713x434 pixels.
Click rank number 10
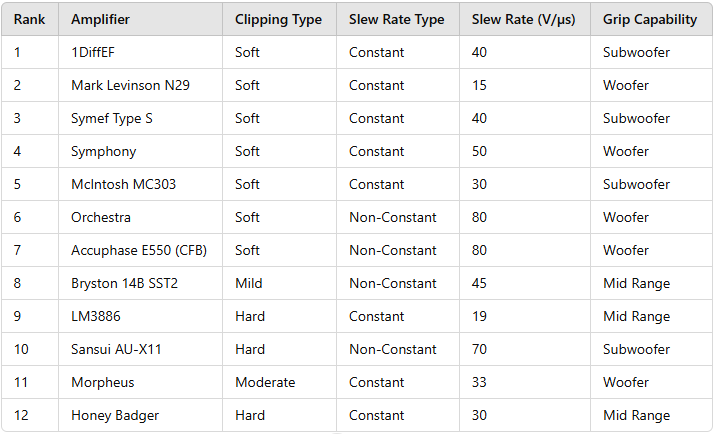[21, 349]
